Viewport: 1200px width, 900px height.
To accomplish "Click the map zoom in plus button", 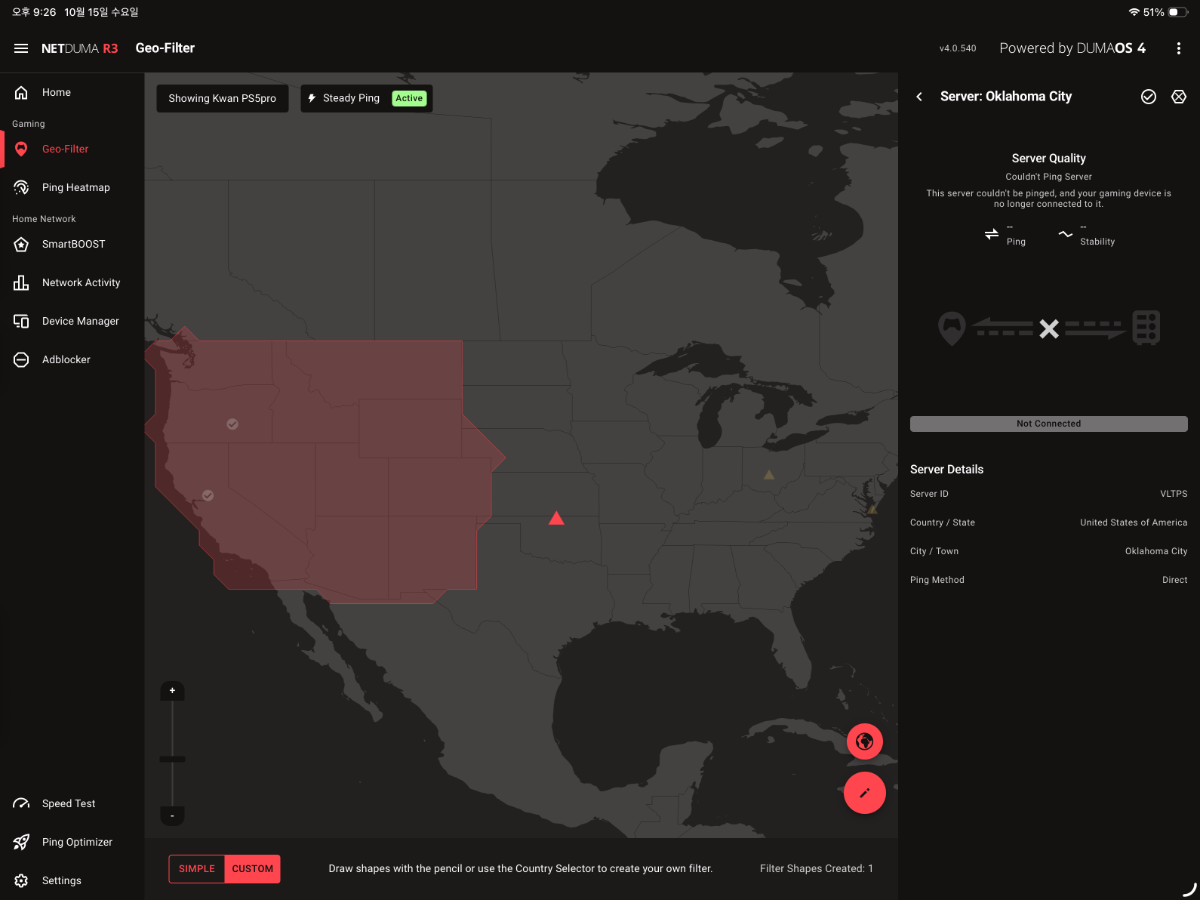I will [x=172, y=691].
